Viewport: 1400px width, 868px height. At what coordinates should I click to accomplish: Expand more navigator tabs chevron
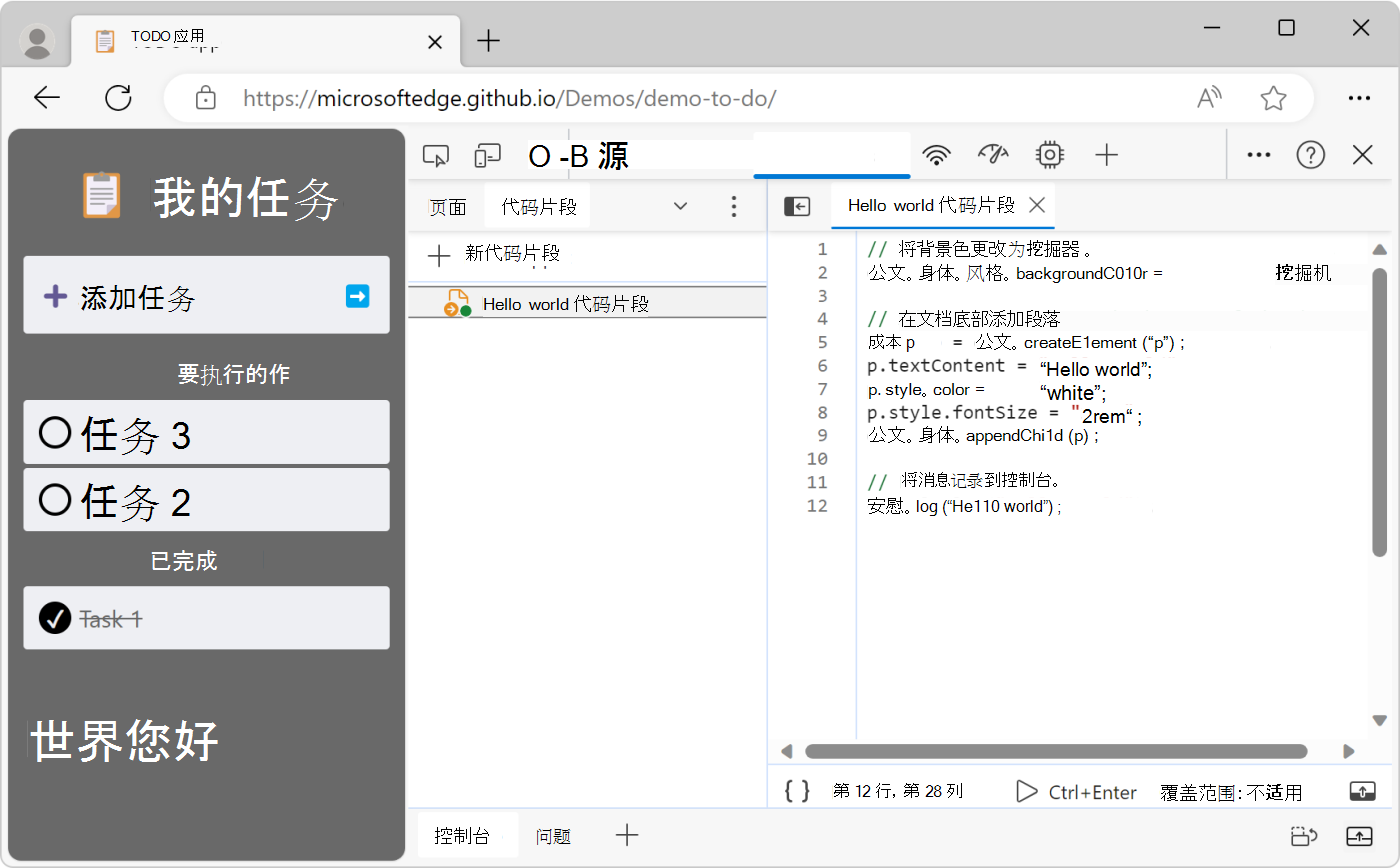pyautogui.click(x=680, y=206)
